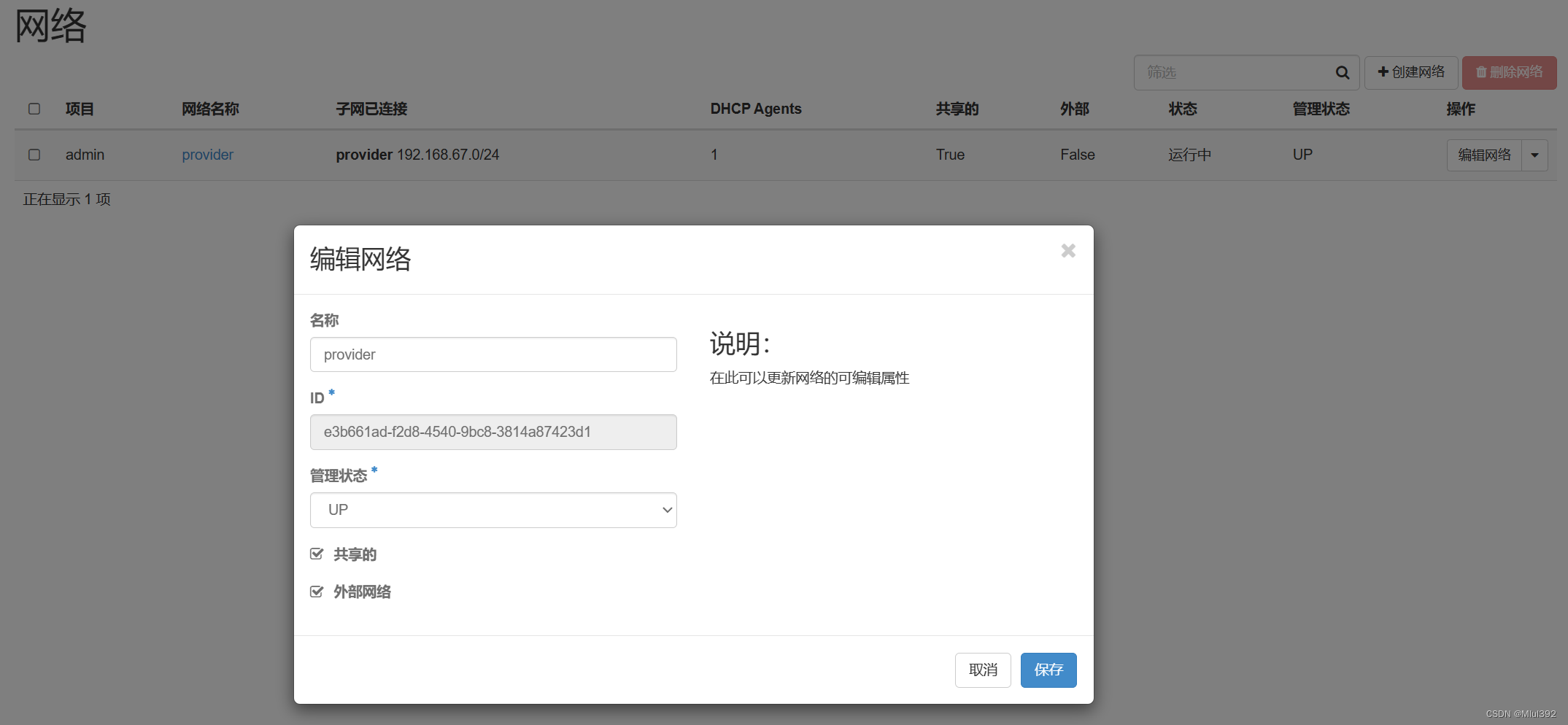Screen dimensions: 1568x725
Task: Expand the row actions caret next to 编辑网络
Action: coord(1534,155)
